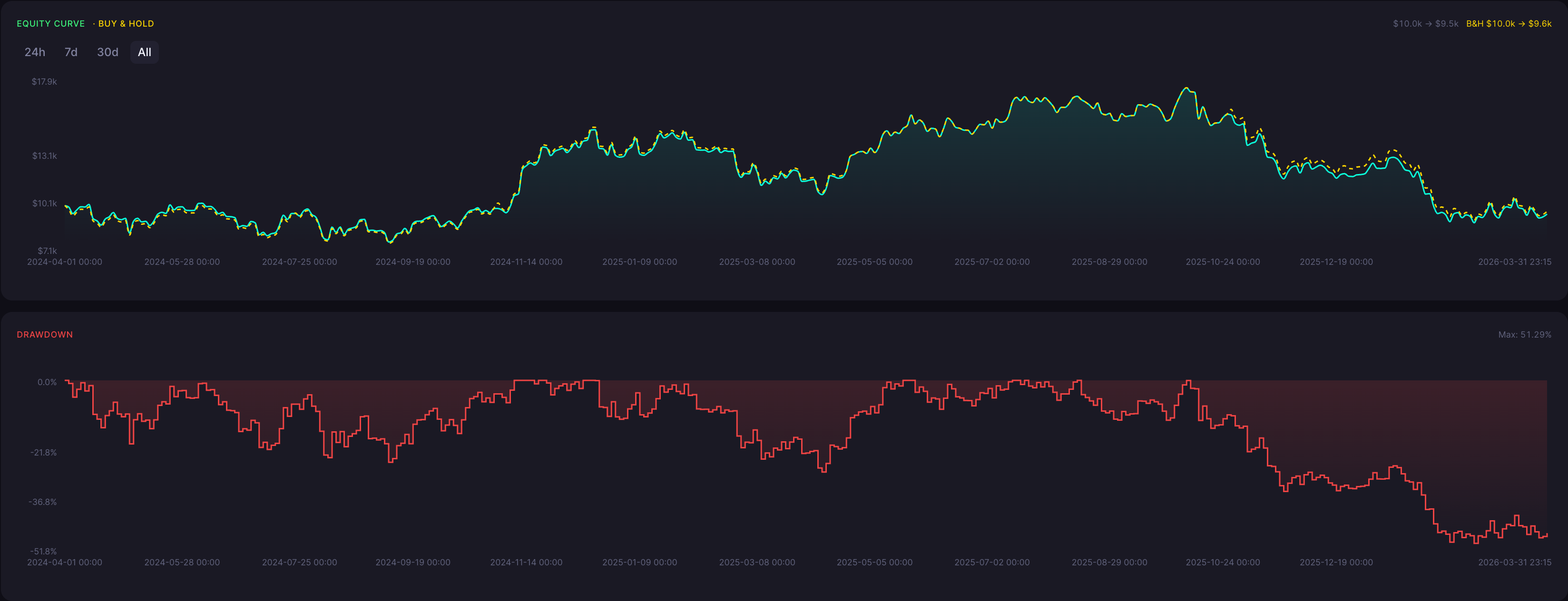Viewport: 1568px width, 601px height.
Task: Click the 0.0% drawdown axis label
Action: pos(47,382)
